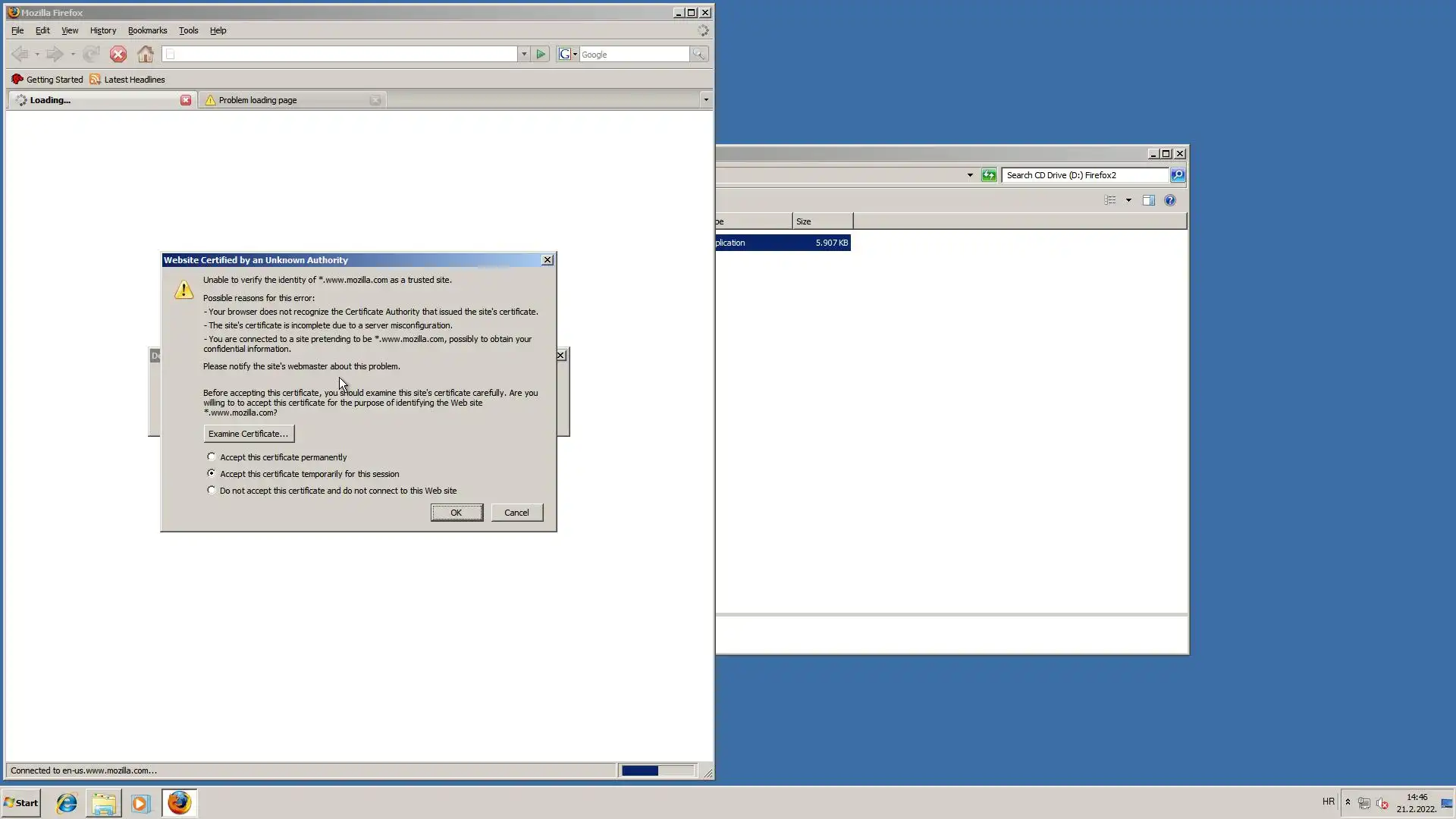
Task: Select Accept certificate temporarily for this session
Action: point(212,473)
